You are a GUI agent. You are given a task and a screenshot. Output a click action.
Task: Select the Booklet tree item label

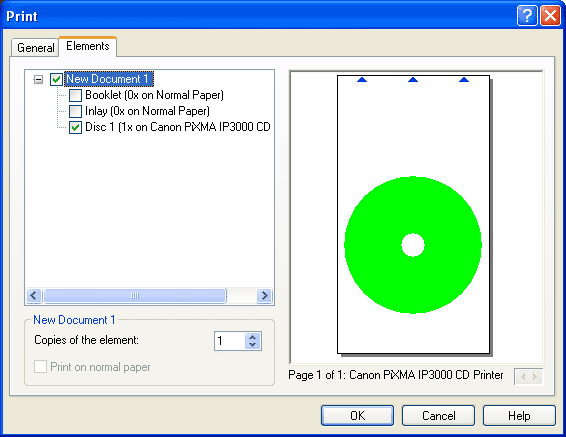coord(154,95)
